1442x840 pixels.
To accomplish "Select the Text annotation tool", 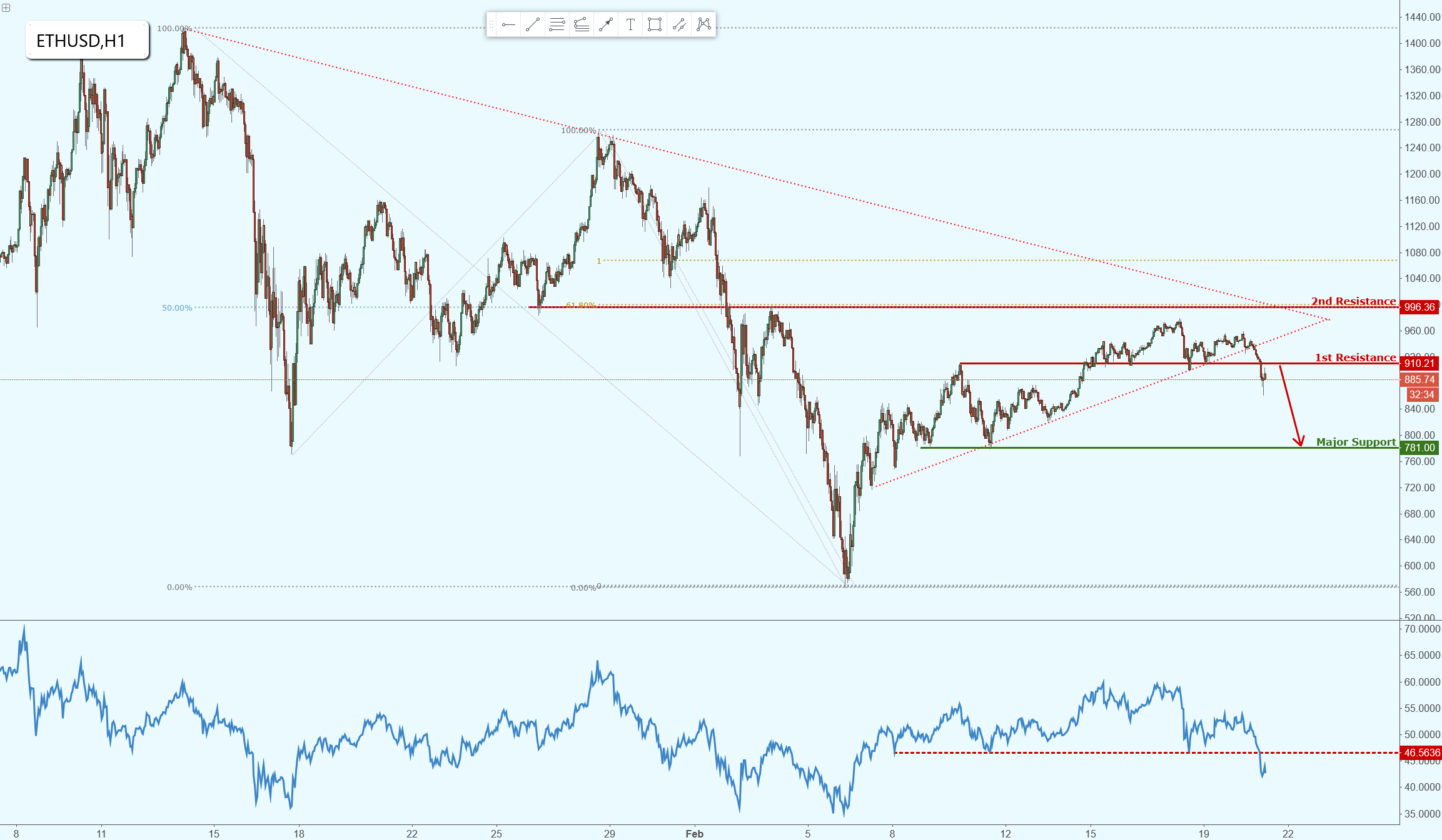I will [630, 25].
